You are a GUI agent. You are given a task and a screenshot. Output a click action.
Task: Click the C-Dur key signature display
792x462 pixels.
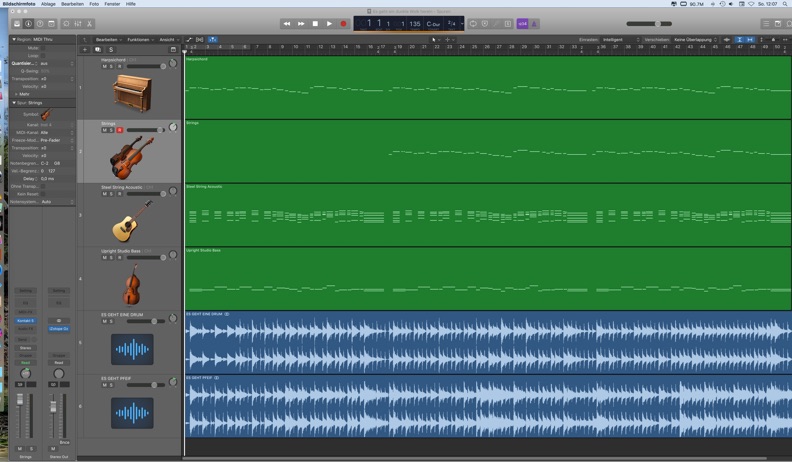pyautogui.click(x=433, y=24)
